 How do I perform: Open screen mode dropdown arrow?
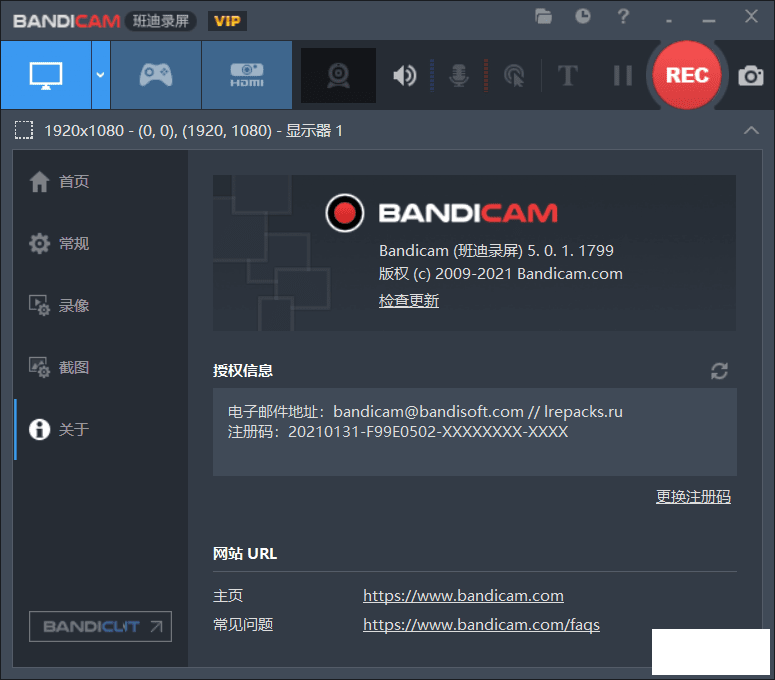(x=100, y=75)
